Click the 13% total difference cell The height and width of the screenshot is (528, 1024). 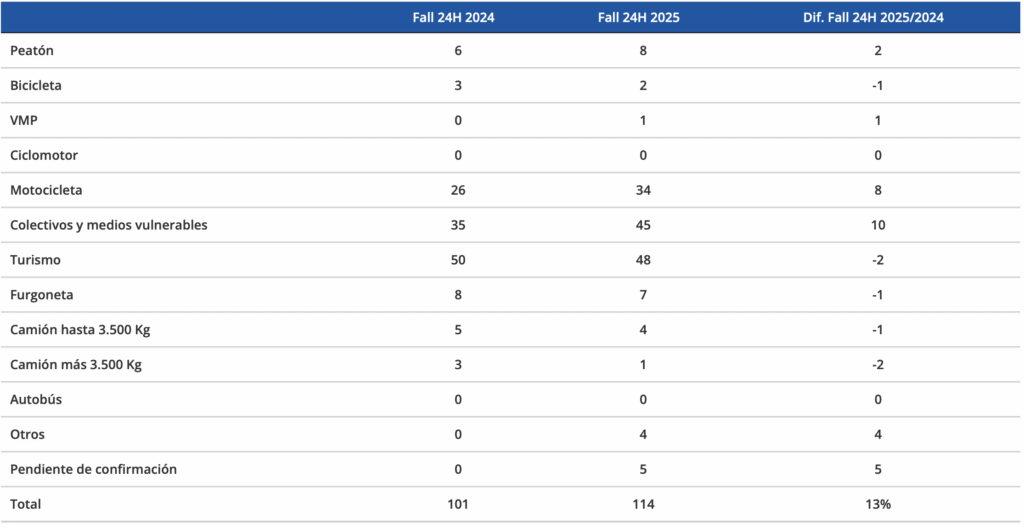click(875, 504)
